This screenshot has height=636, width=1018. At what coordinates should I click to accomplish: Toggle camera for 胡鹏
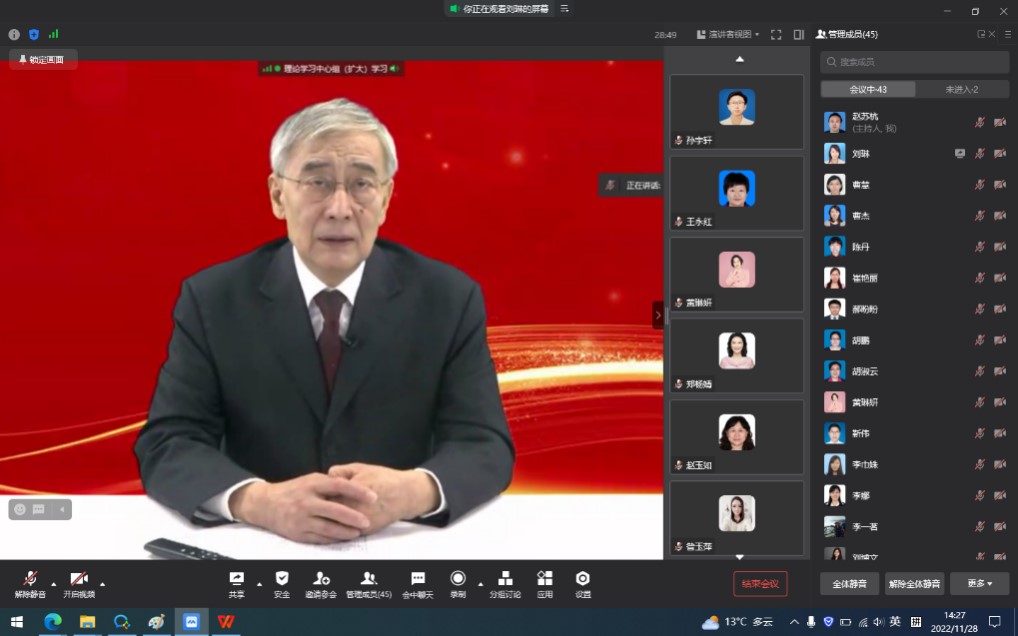[x=1000, y=340]
